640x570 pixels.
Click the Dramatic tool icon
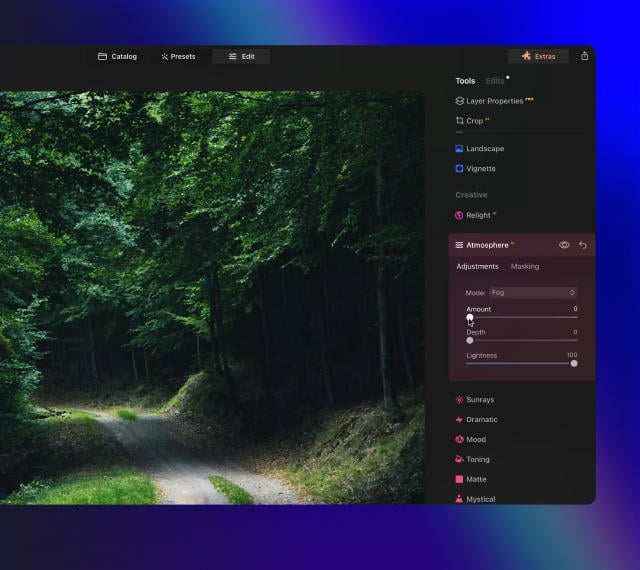(x=459, y=419)
